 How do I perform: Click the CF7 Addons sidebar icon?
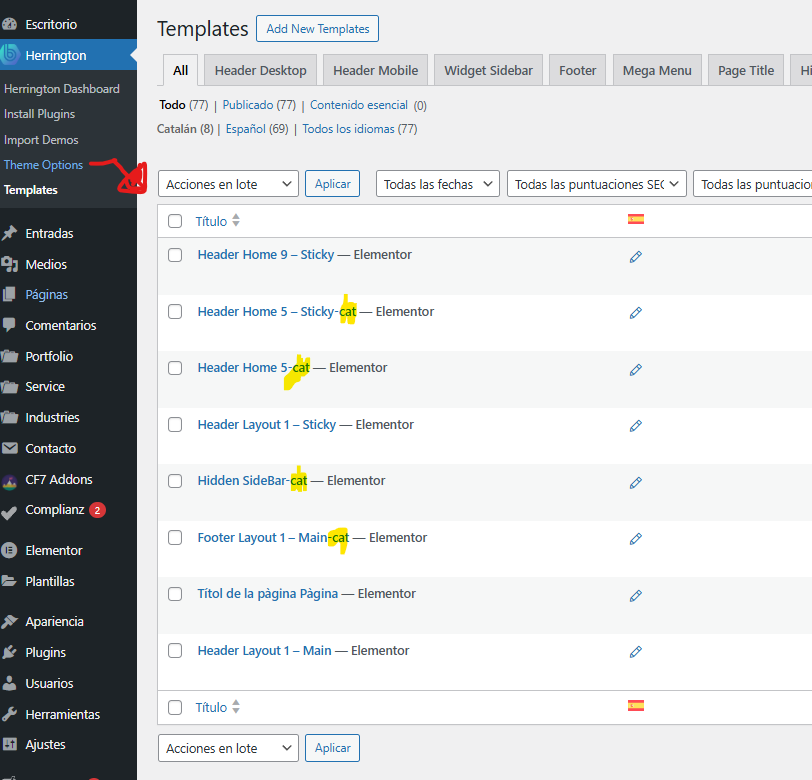(10, 480)
